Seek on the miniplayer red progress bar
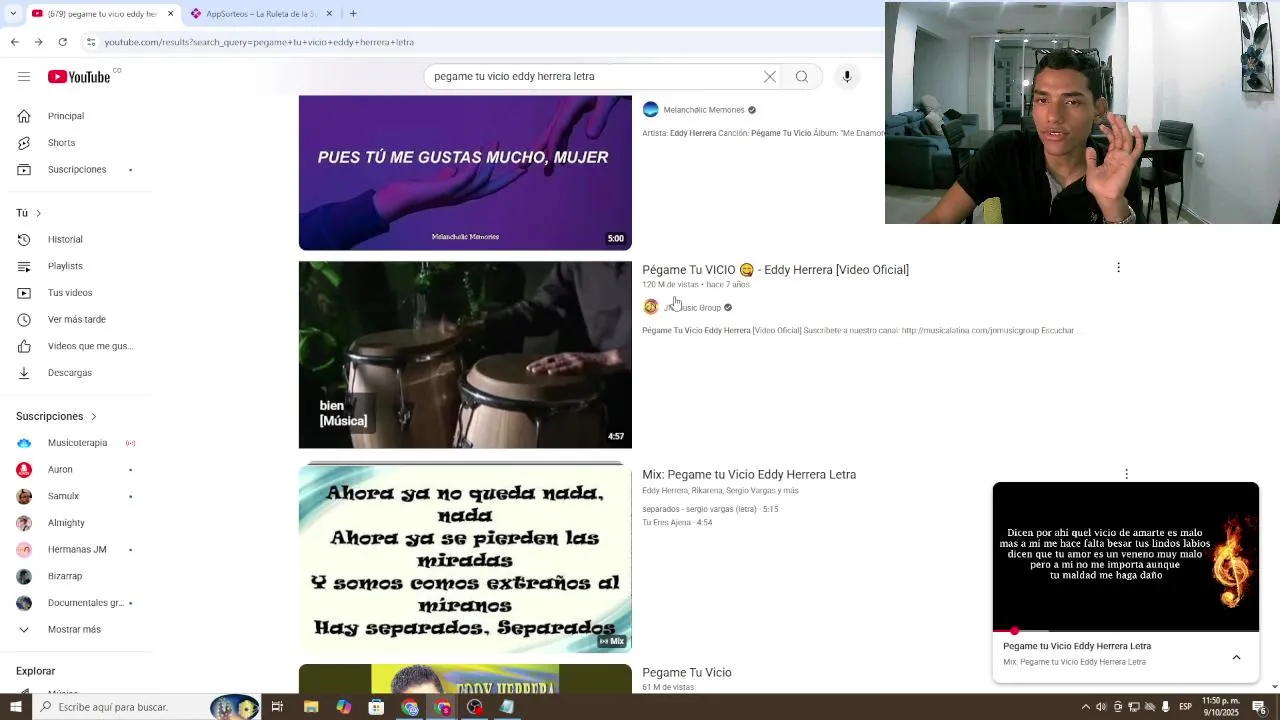Image resolution: width=1280 pixels, height=720 pixels. click(1126, 631)
